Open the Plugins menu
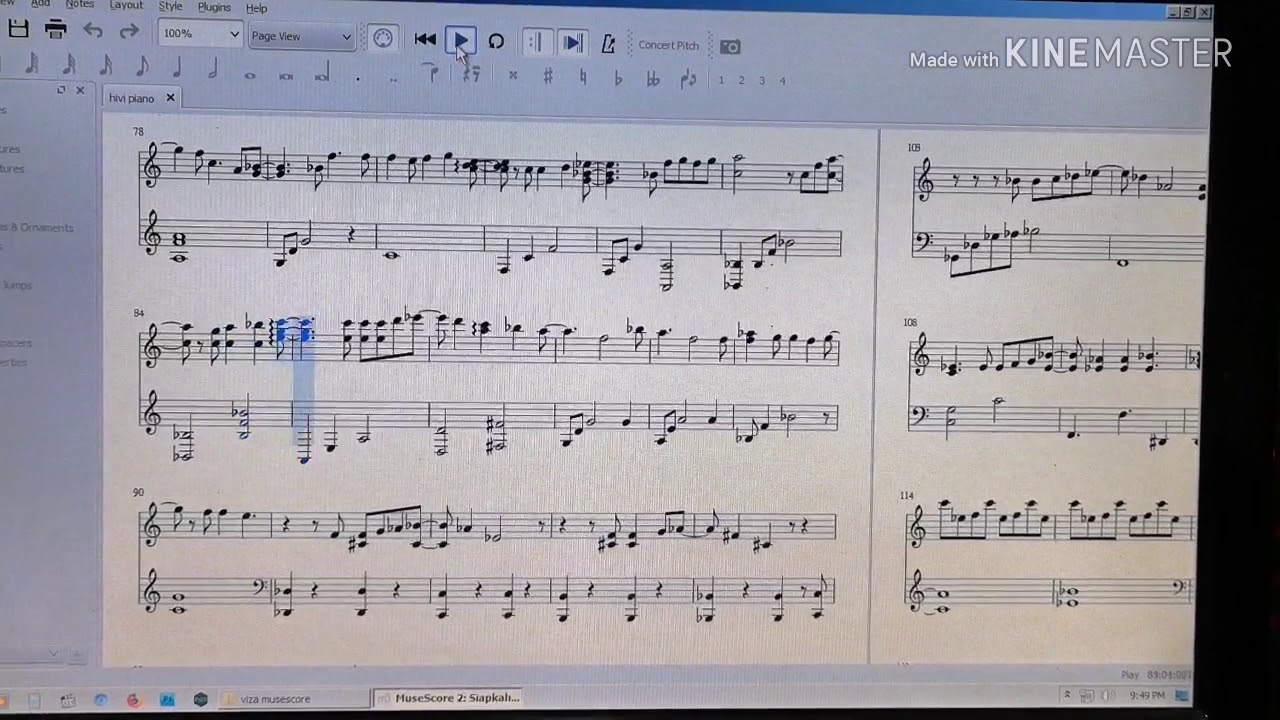The image size is (1280, 720). [x=214, y=7]
